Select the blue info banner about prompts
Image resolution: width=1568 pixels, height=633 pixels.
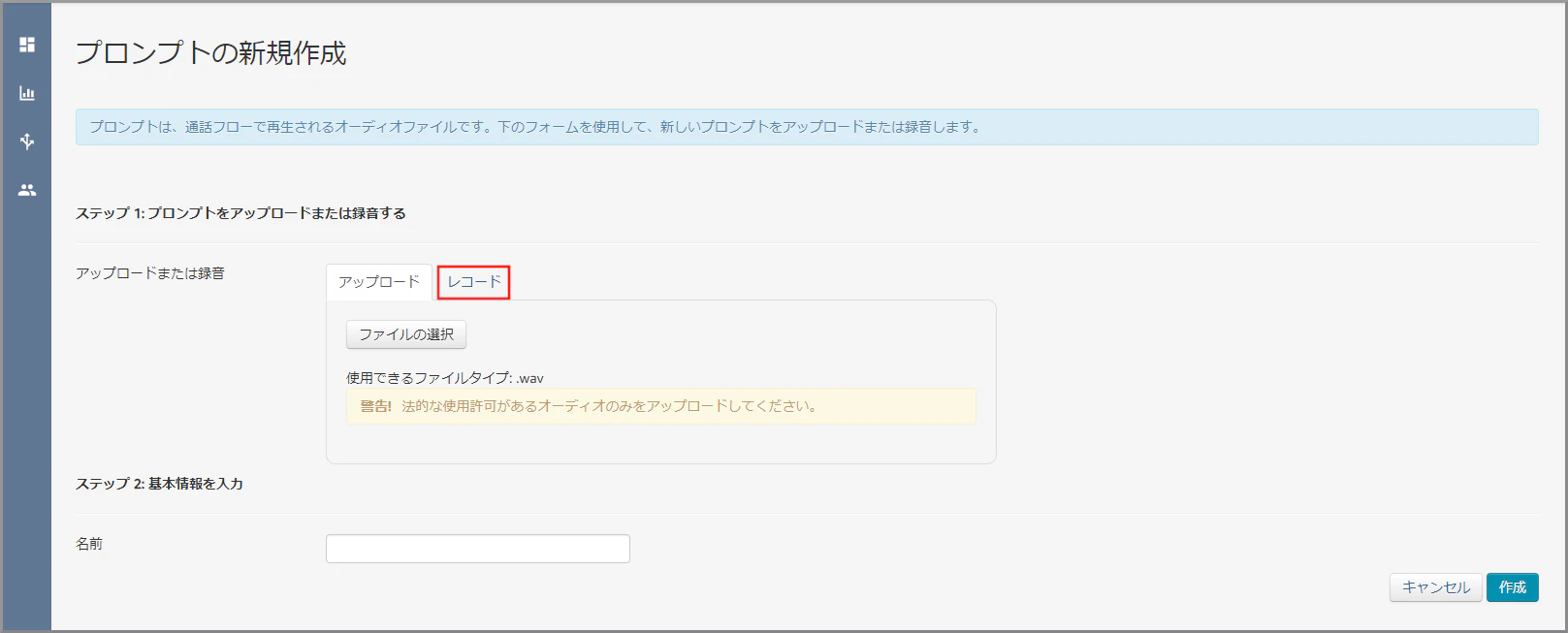click(x=807, y=127)
